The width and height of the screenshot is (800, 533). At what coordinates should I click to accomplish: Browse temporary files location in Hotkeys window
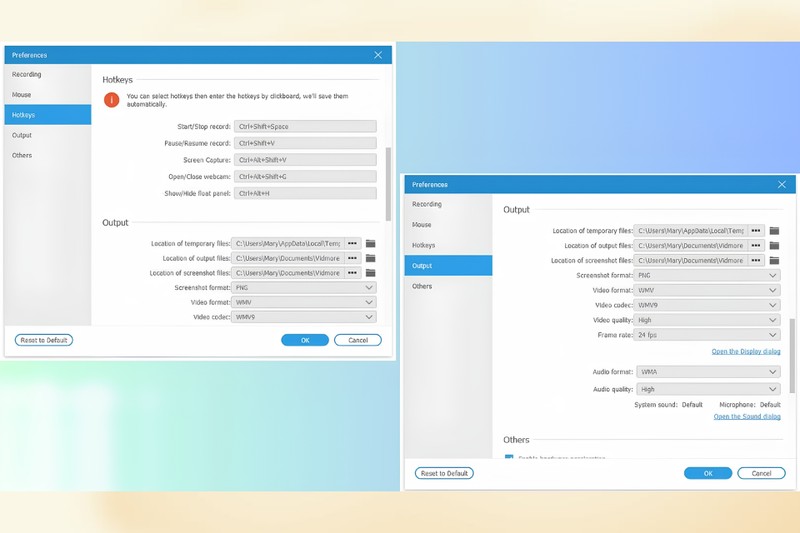tap(353, 243)
